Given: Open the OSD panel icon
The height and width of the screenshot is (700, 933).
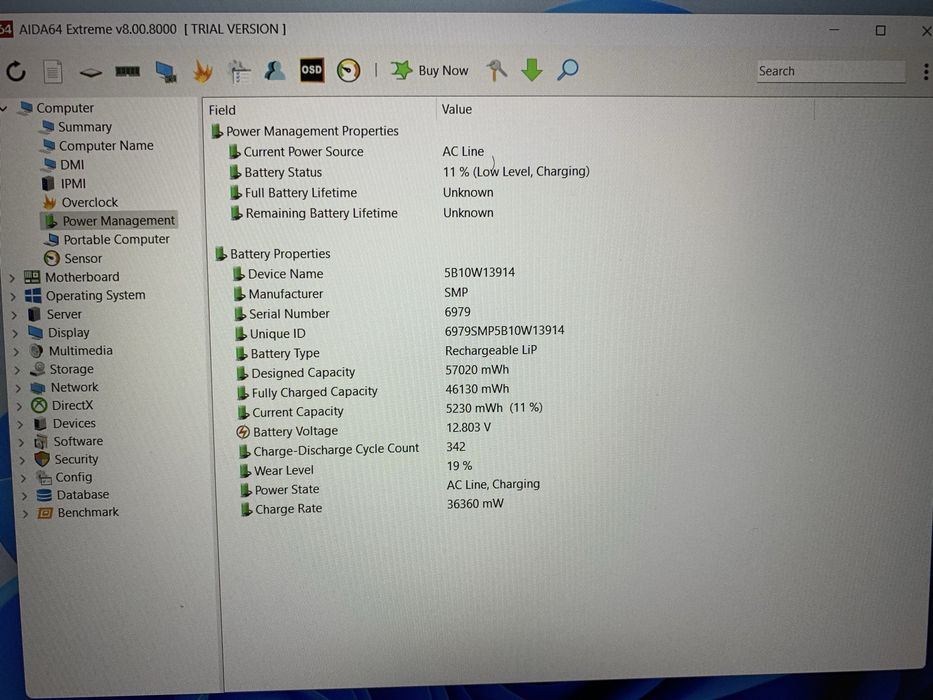Looking at the screenshot, I should 311,70.
